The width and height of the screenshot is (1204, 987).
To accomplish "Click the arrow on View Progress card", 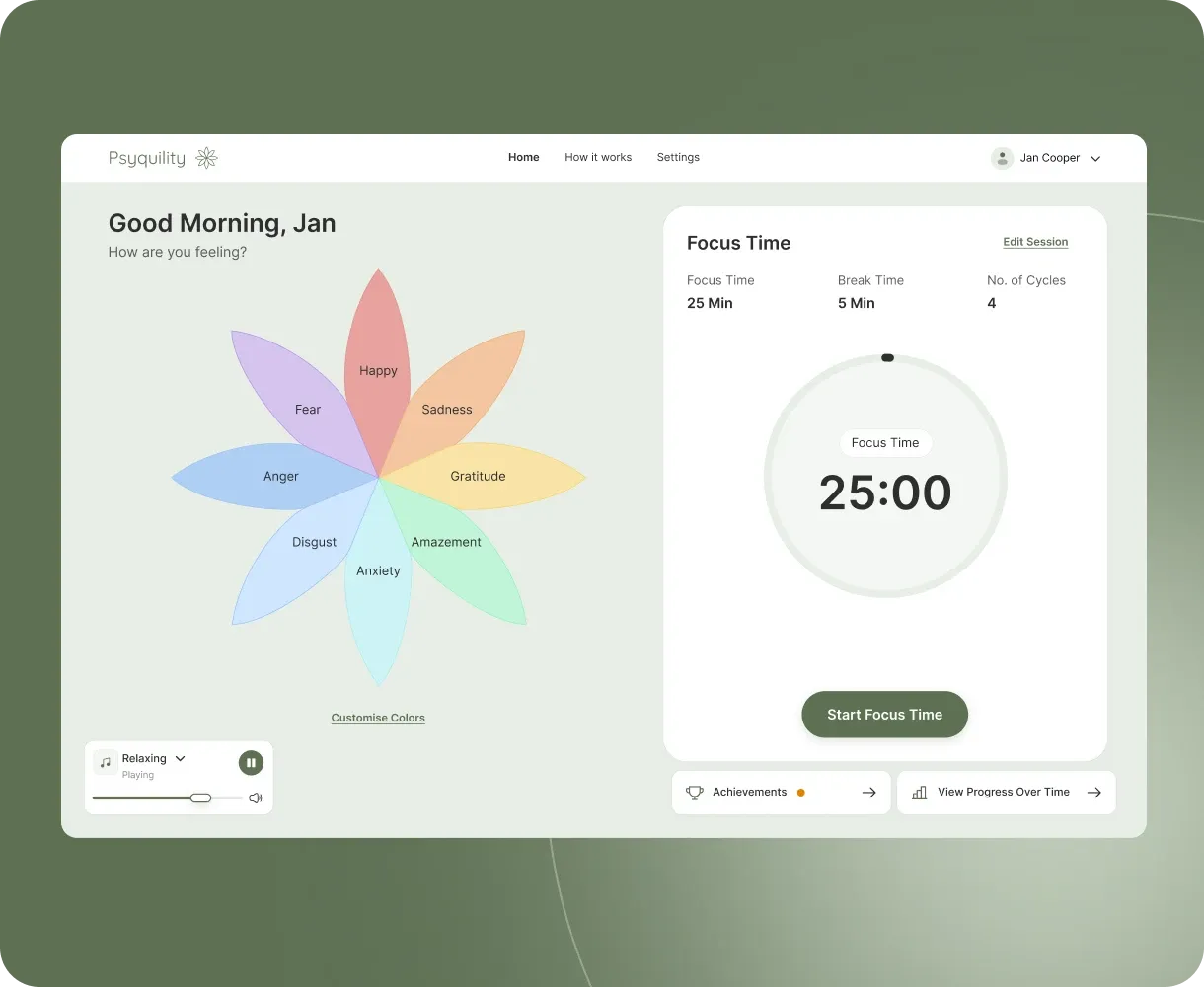I will coord(1093,793).
